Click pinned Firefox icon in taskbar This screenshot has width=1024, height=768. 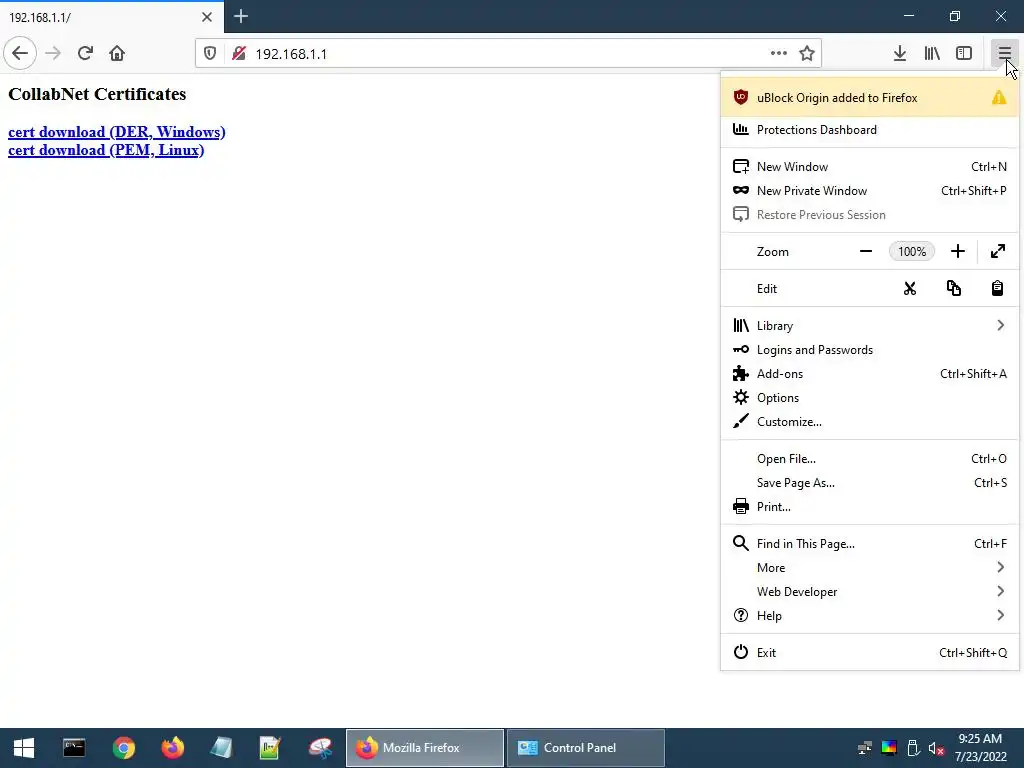(173, 748)
